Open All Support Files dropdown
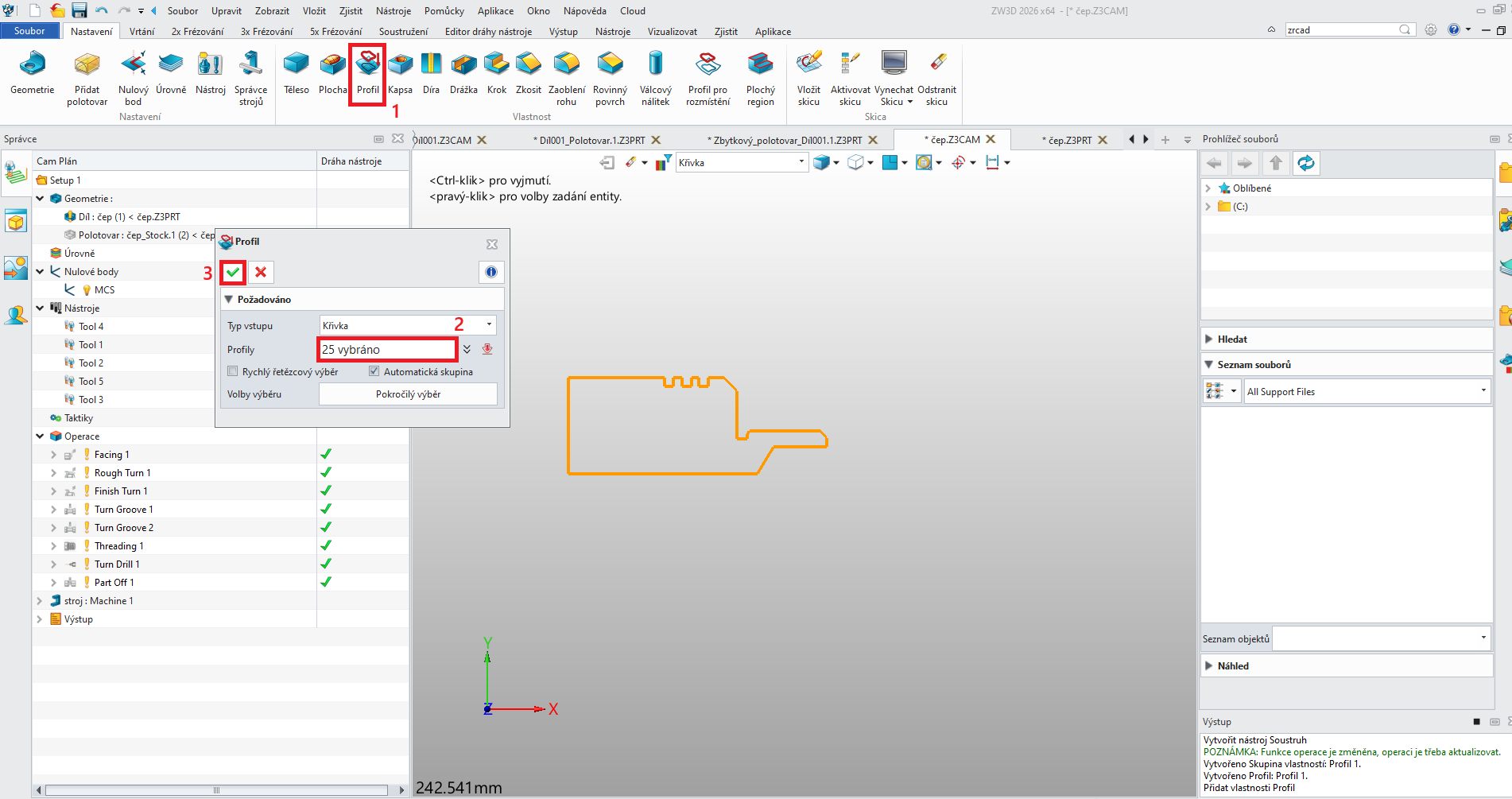The height and width of the screenshot is (799, 1512). point(1367,391)
